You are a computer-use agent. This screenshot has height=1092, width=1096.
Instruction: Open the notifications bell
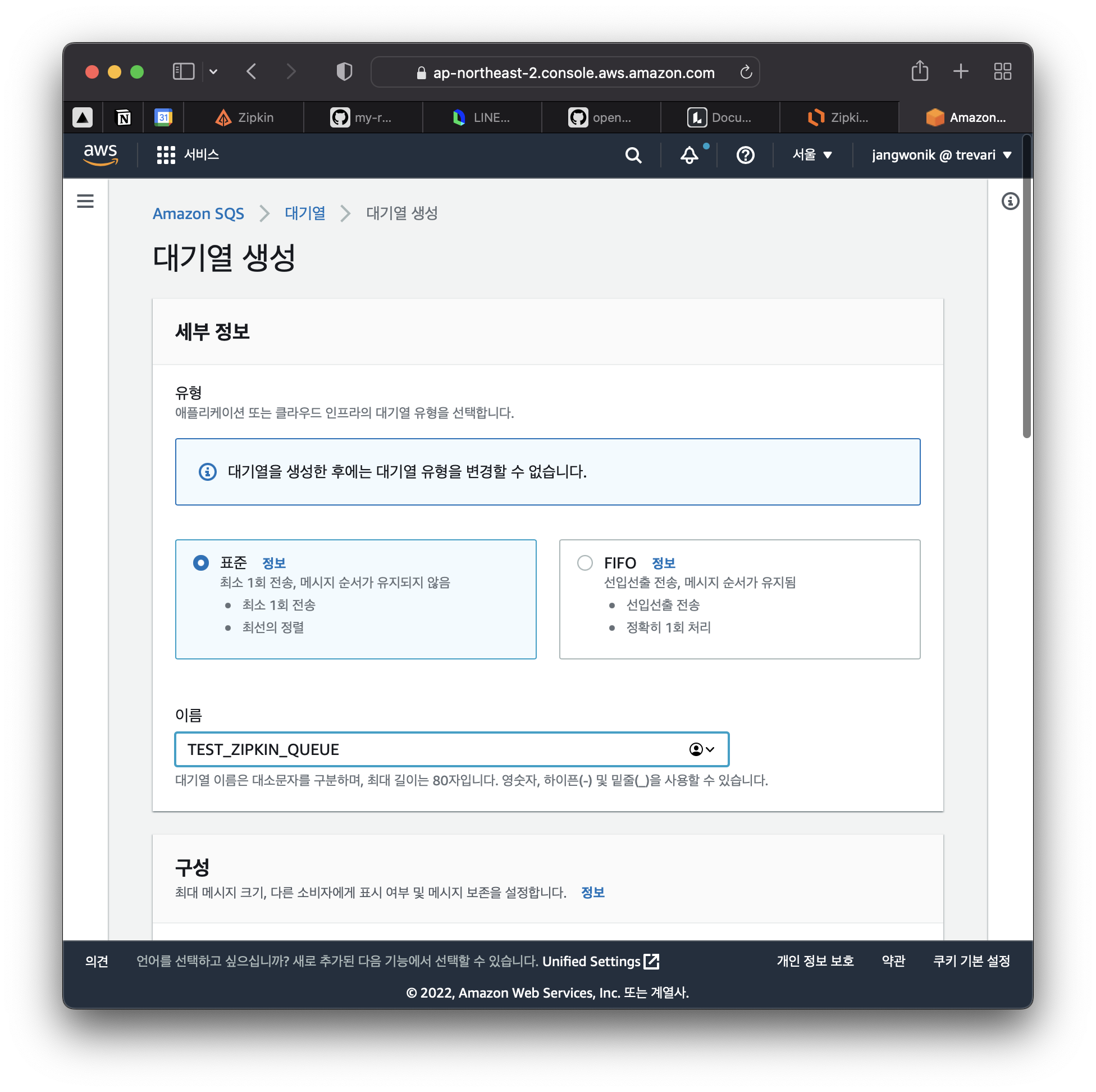pyautogui.click(x=689, y=155)
